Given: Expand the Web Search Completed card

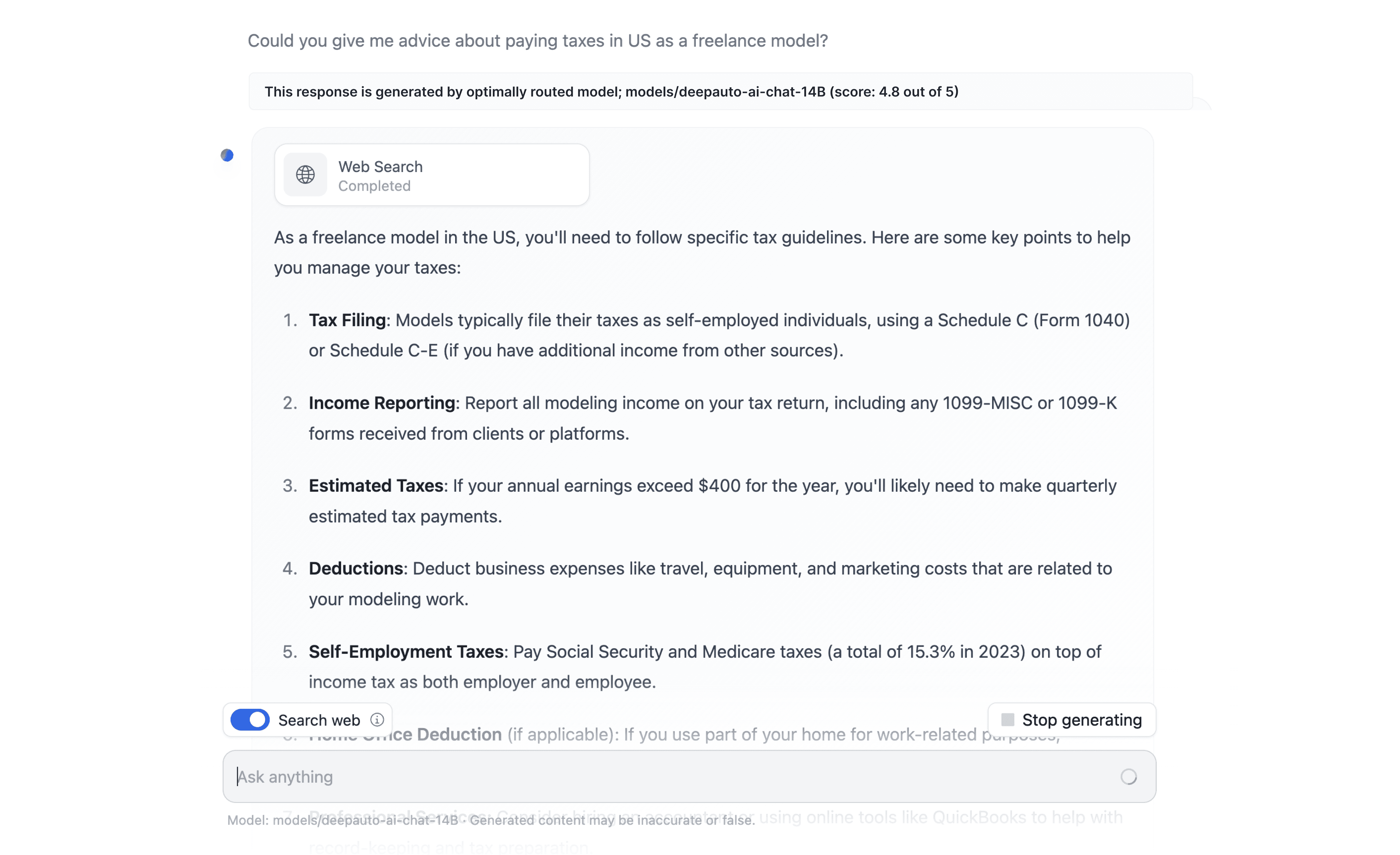Looking at the screenshot, I should tap(432, 174).
